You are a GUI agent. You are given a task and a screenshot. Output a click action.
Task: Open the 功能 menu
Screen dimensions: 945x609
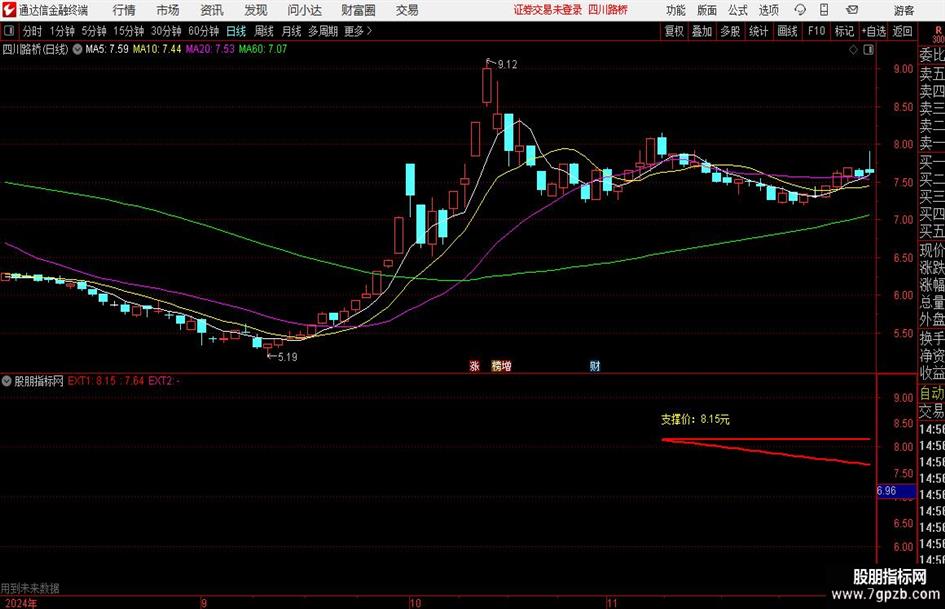pos(676,10)
